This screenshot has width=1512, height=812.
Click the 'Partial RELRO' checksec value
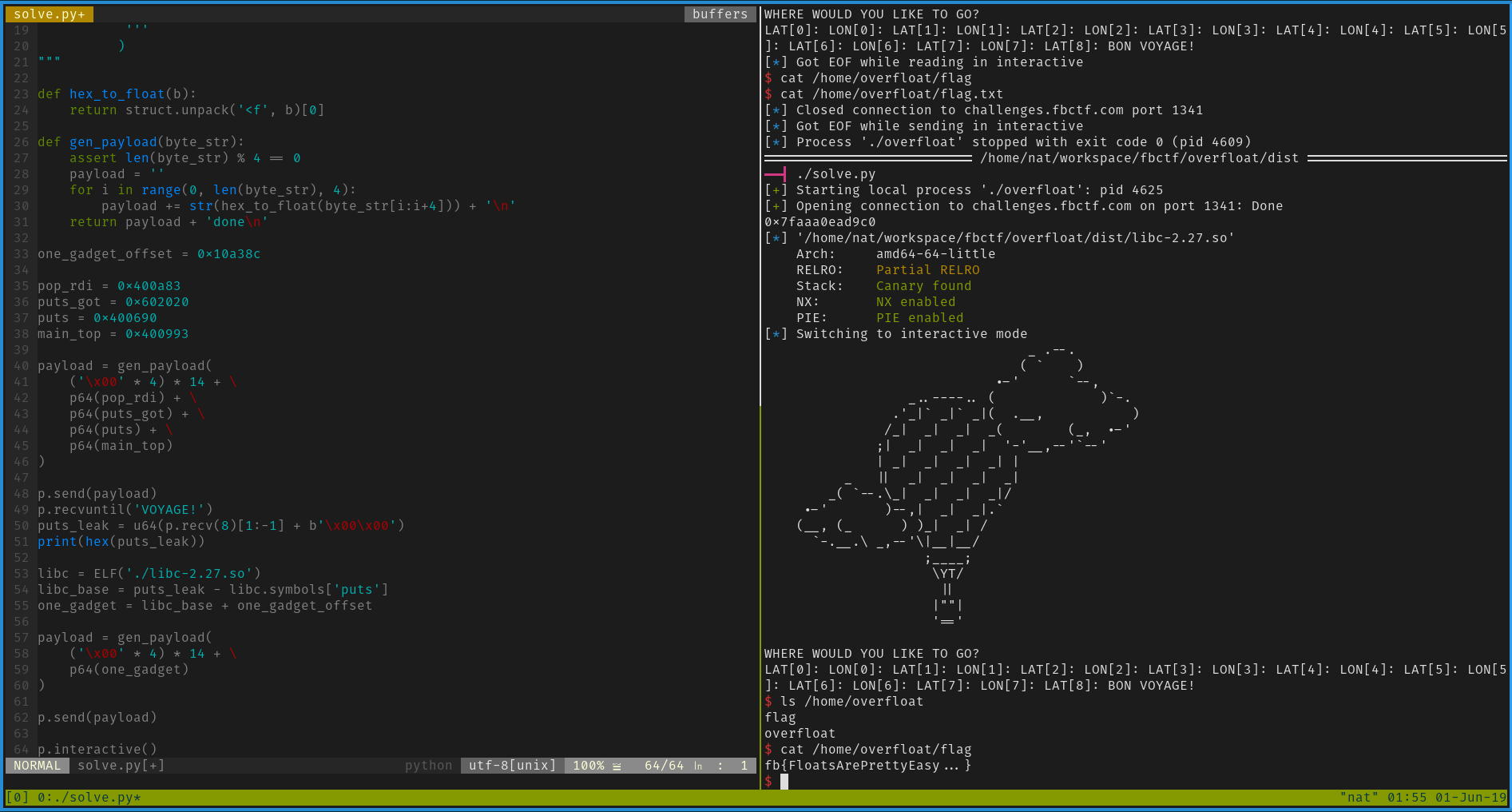click(x=927, y=270)
